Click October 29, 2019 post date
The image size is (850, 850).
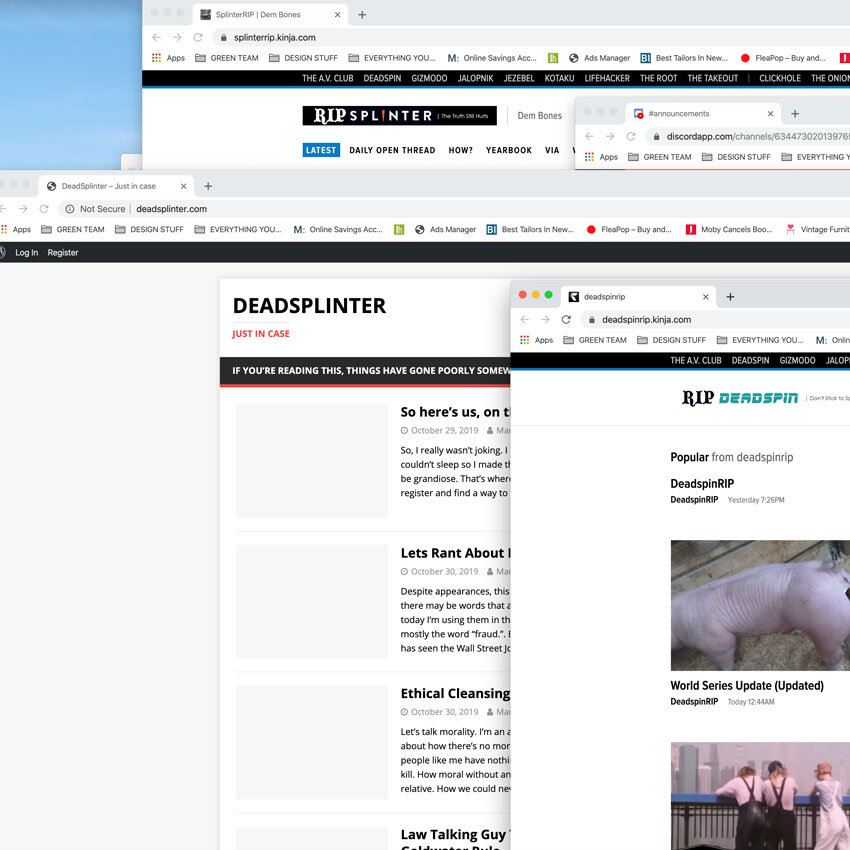[445, 430]
